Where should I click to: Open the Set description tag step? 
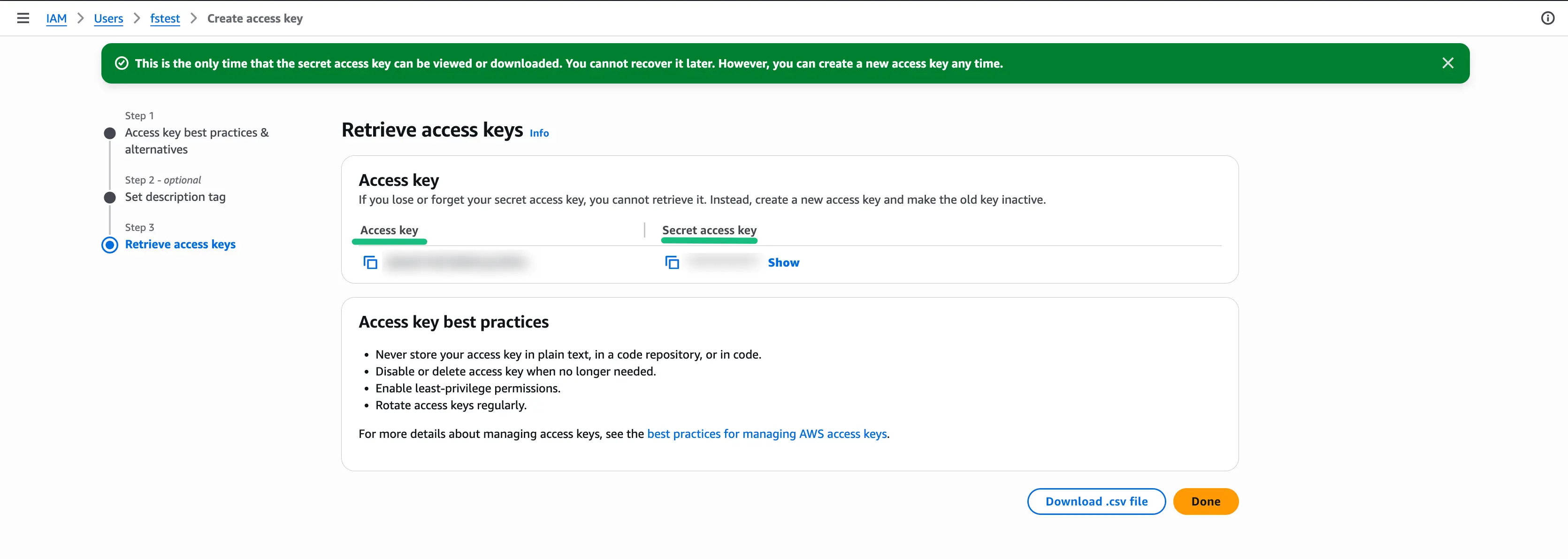click(175, 197)
